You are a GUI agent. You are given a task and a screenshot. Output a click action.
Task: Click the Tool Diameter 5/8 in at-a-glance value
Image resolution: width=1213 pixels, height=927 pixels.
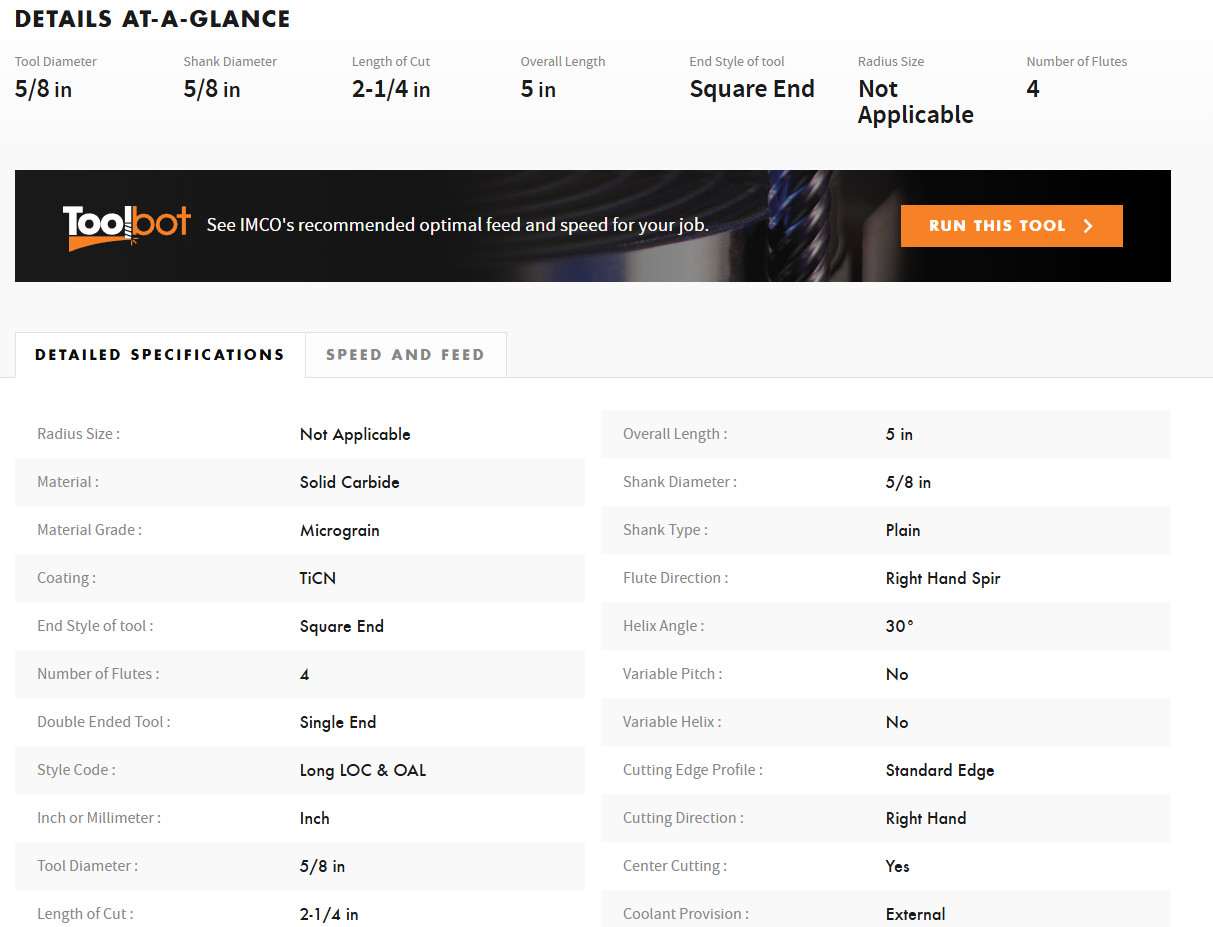(x=43, y=89)
